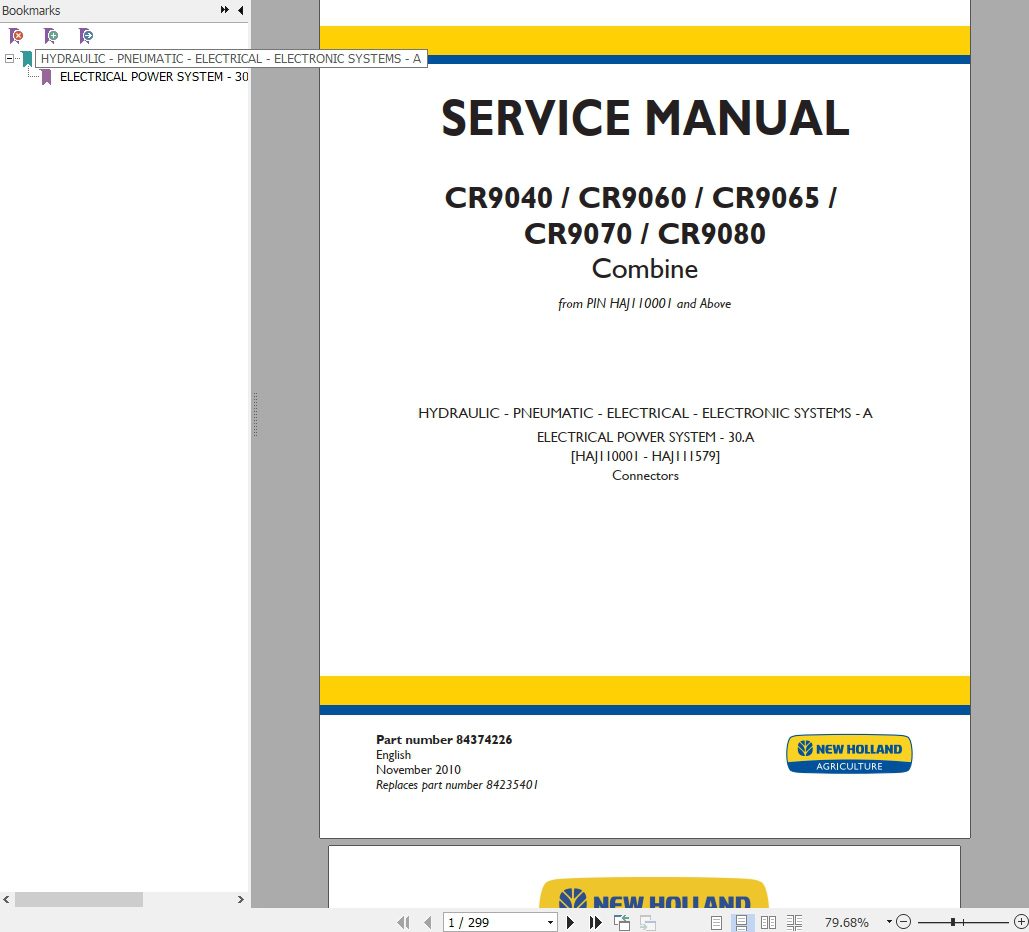Enable single page view mode
This screenshot has height=932, width=1029.
click(x=716, y=922)
